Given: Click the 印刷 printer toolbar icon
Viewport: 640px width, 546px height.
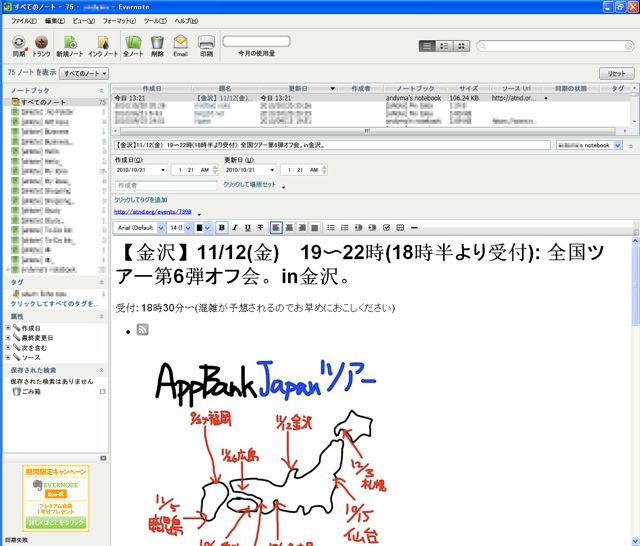Looking at the screenshot, I should coord(206,42).
